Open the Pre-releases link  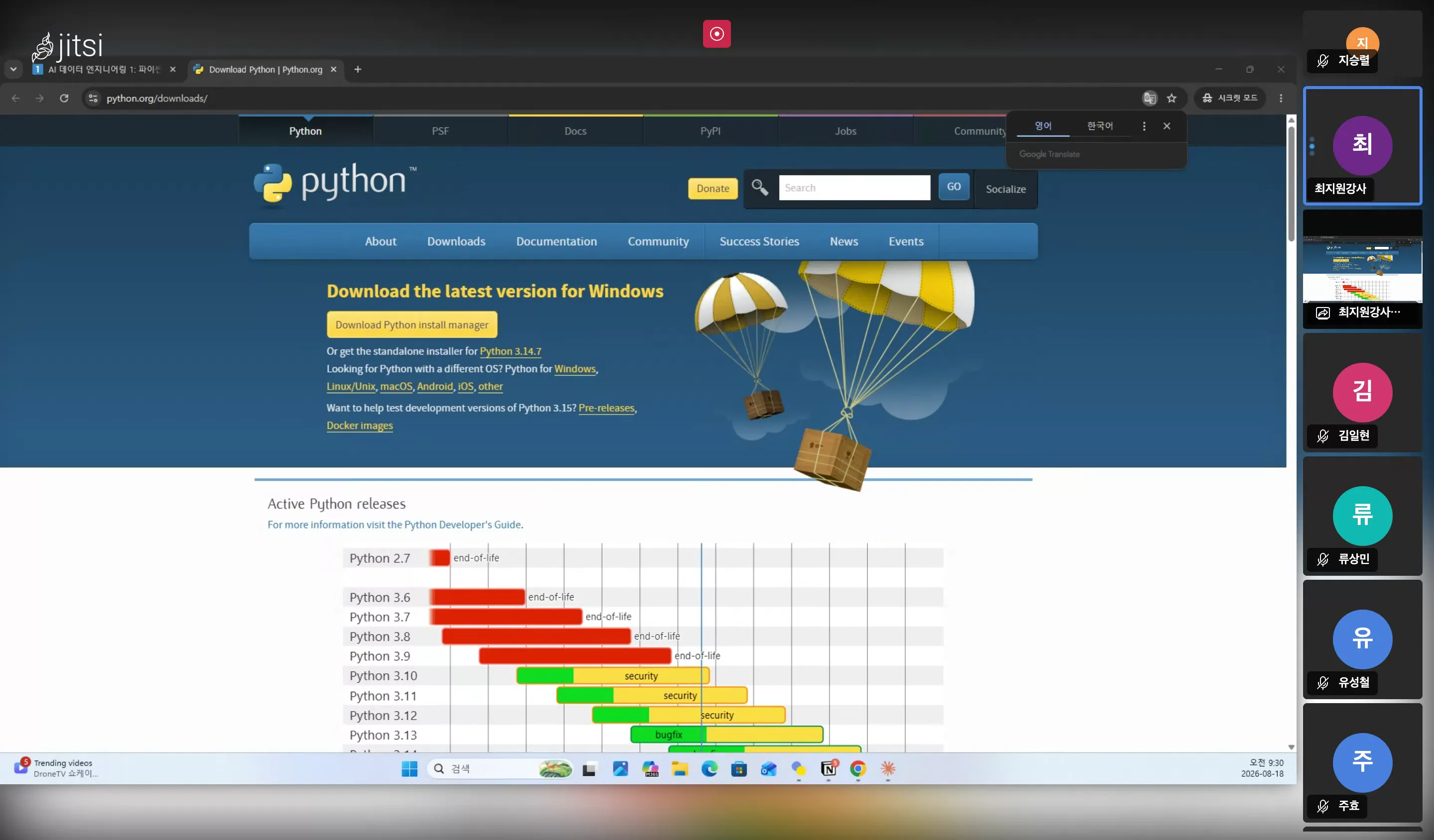pyautogui.click(x=606, y=409)
